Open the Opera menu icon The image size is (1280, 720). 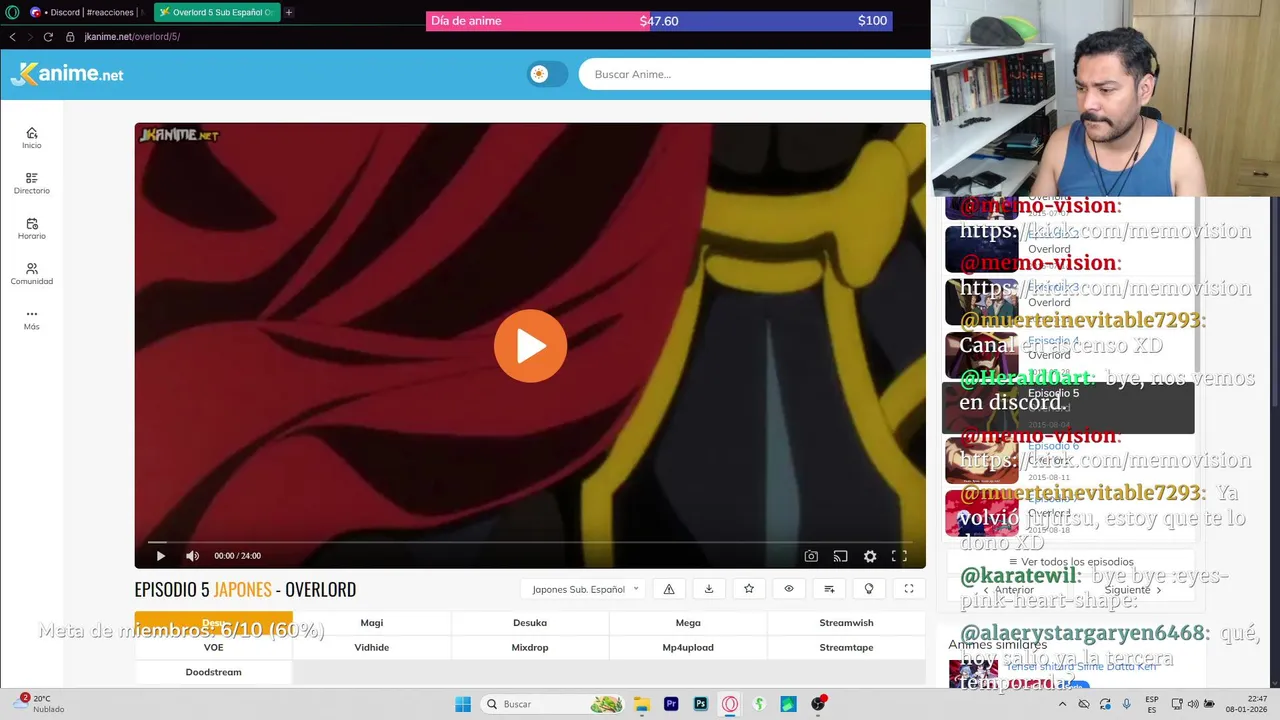[12, 12]
